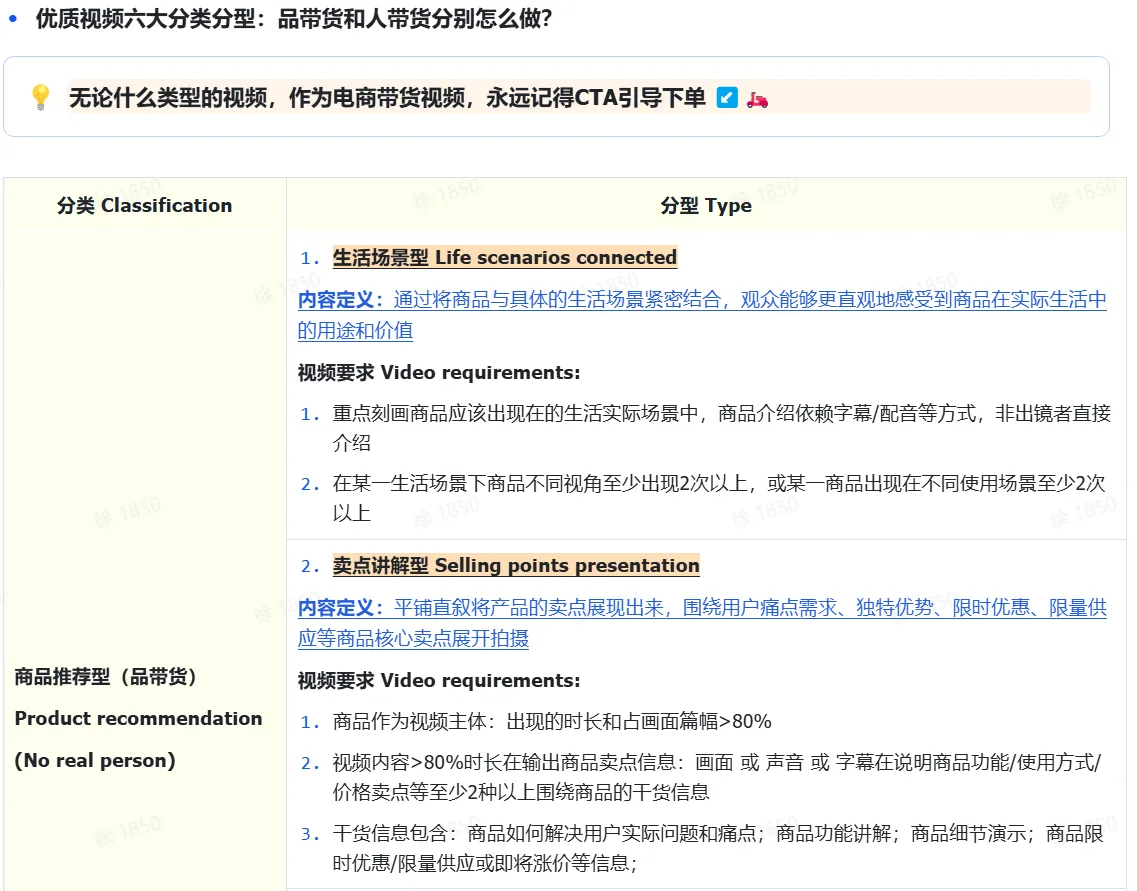Click the lightbulb icon in the callout

[x=41, y=97]
